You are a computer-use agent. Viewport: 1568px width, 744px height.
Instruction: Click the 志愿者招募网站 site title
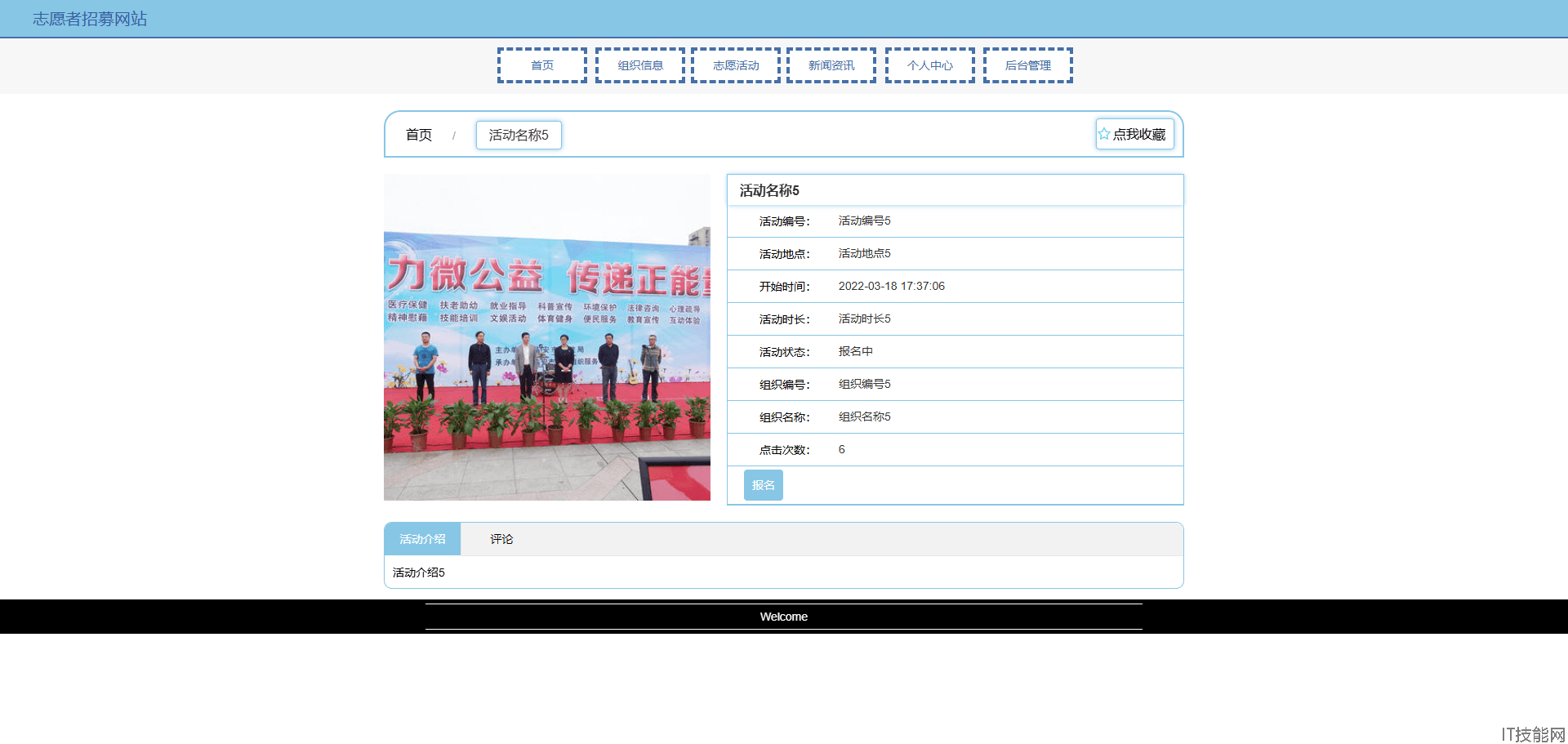point(90,19)
